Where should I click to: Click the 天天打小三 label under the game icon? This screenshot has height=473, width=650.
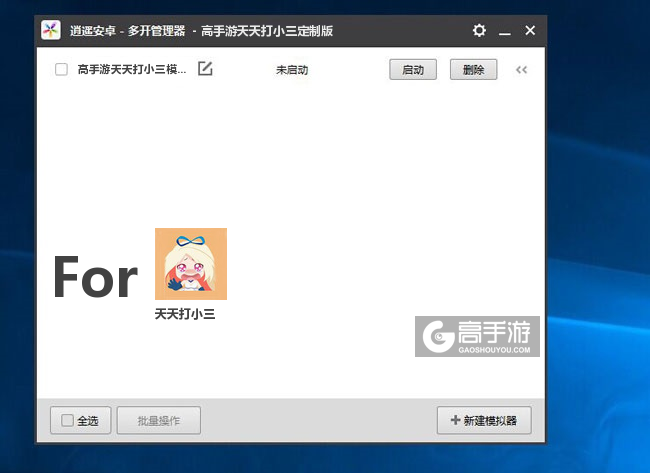pos(185,314)
